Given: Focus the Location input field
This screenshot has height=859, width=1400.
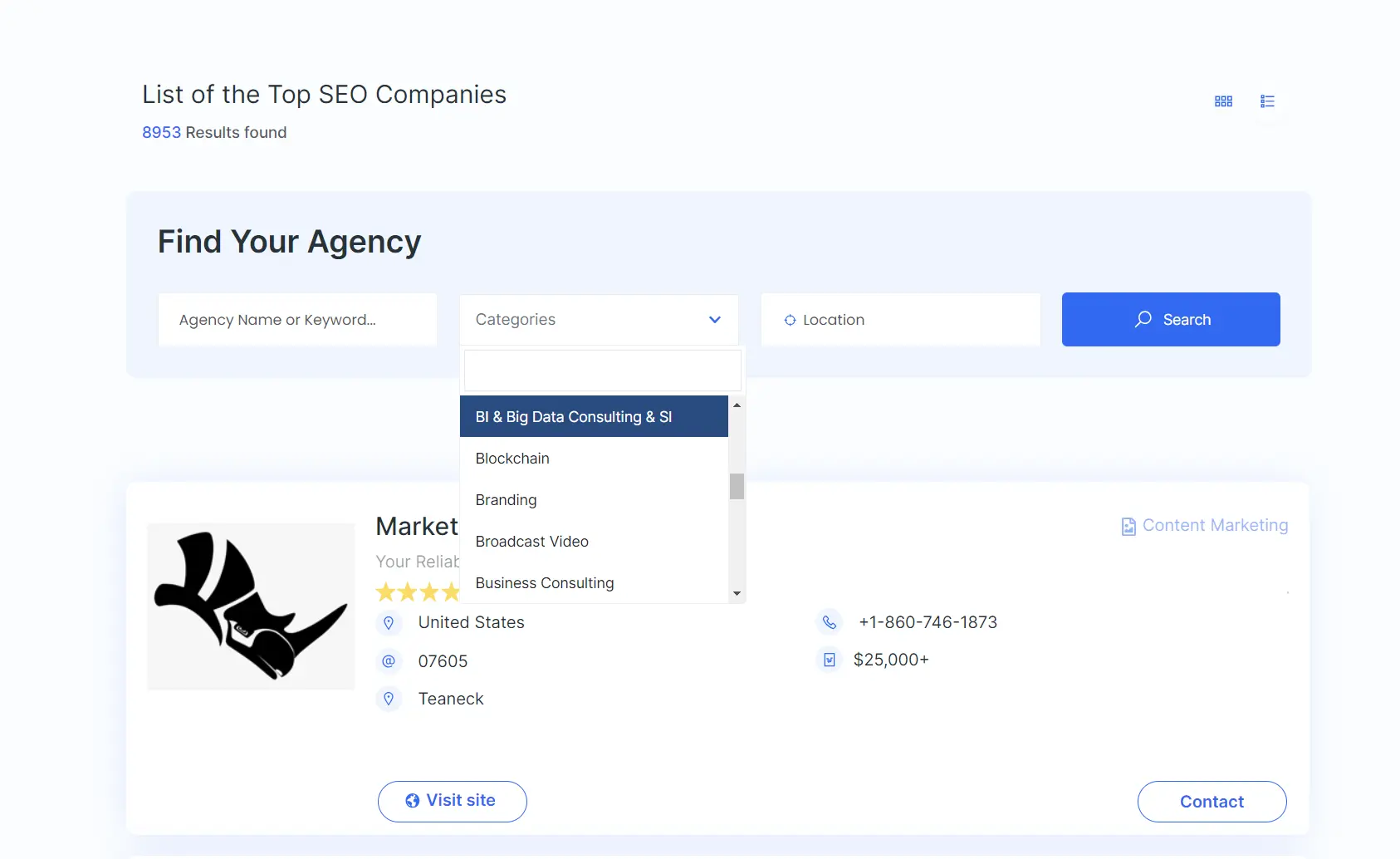Looking at the screenshot, I should tap(900, 319).
